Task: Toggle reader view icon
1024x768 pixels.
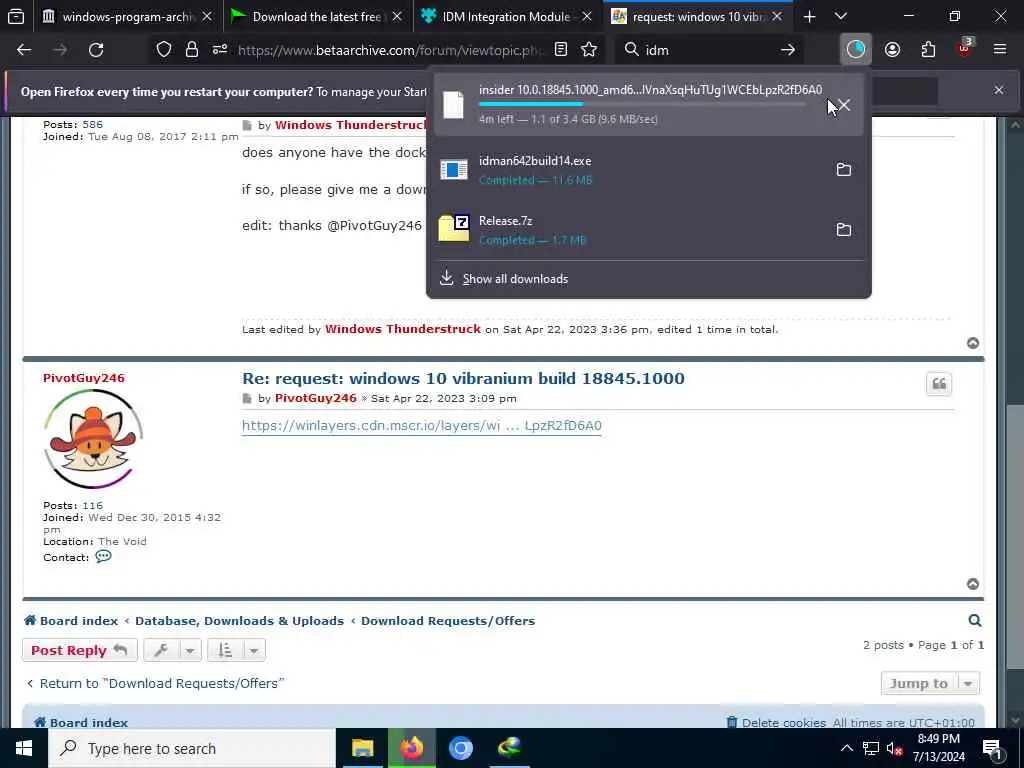Action: 560,50
